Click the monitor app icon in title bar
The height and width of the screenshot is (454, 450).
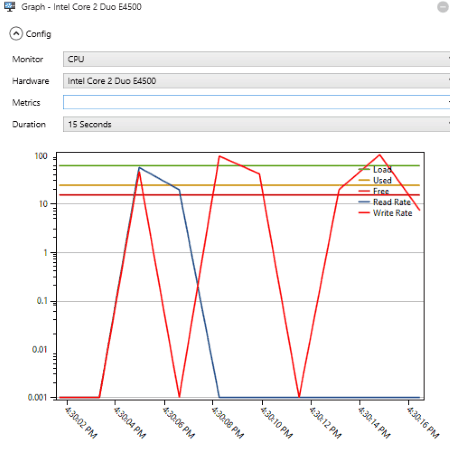click(10, 7)
